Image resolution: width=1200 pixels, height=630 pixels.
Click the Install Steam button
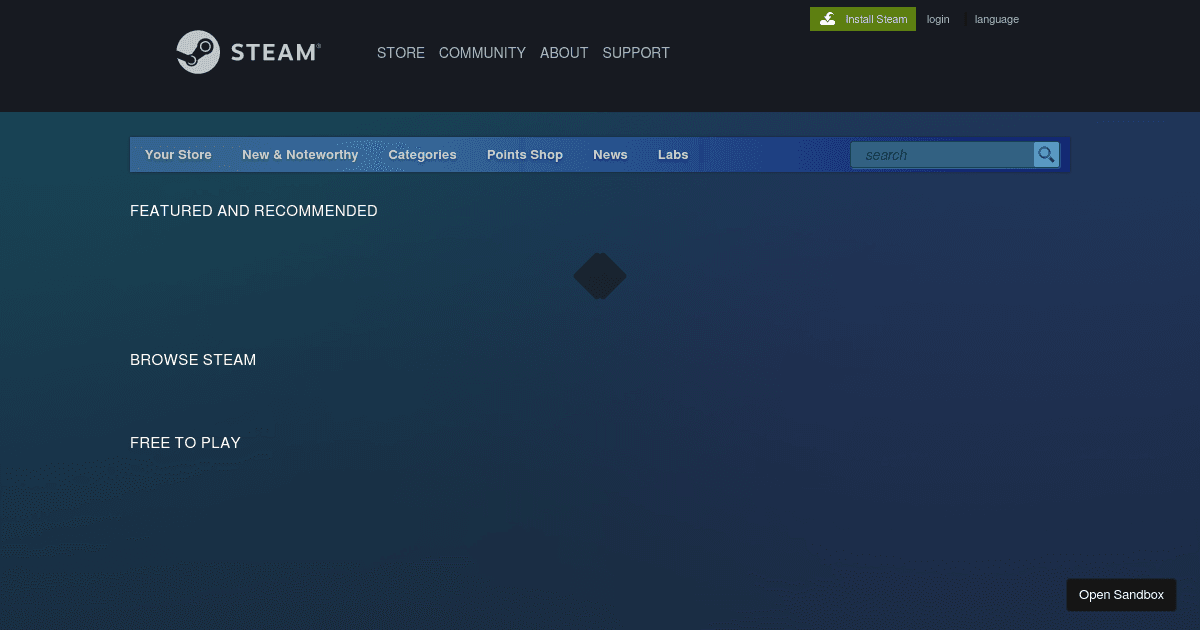pos(862,19)
